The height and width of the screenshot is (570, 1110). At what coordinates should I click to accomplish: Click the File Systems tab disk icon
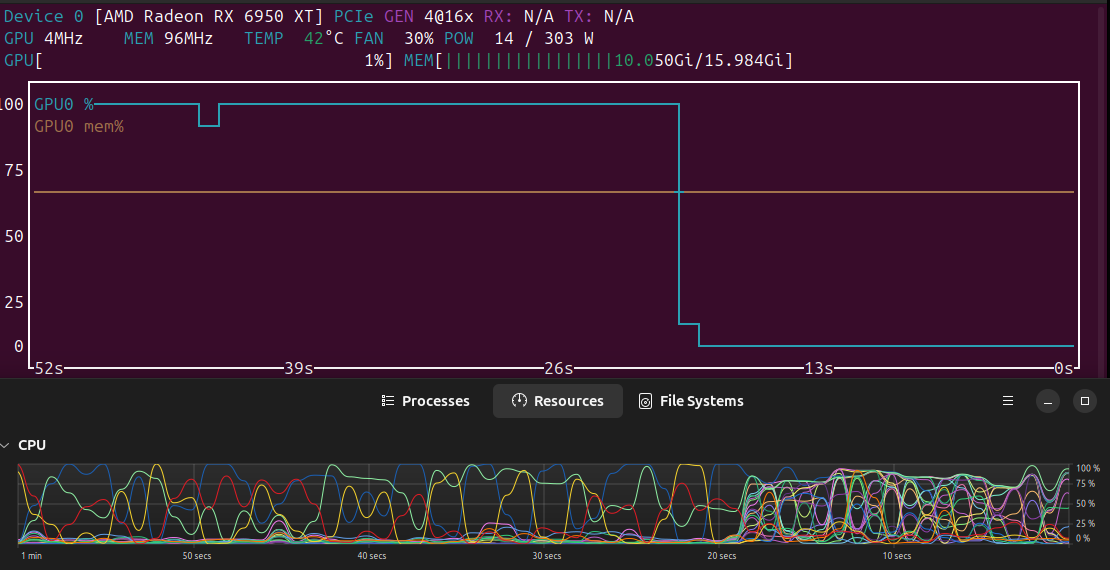[645, 401]
